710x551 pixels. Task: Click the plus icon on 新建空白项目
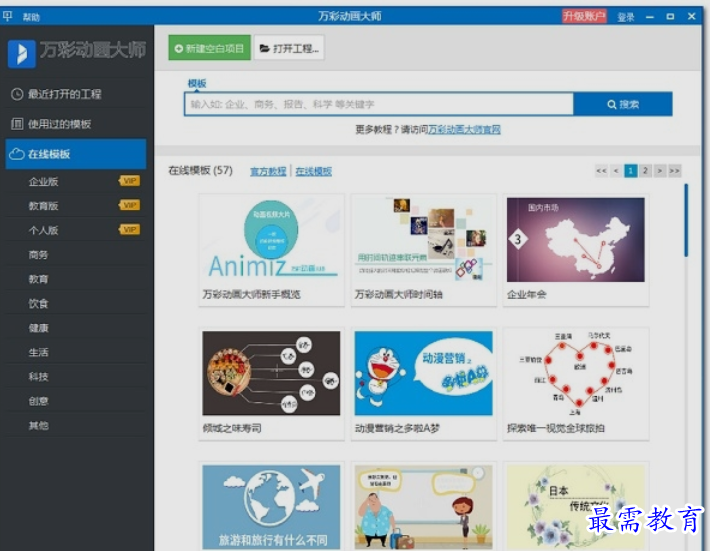(178, 48)
